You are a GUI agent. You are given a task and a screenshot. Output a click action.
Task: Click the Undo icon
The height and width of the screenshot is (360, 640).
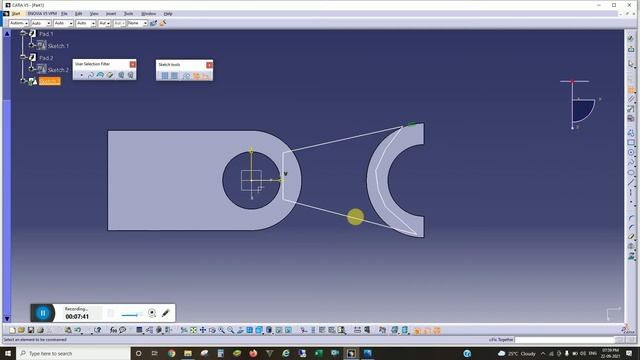(77, 330)
